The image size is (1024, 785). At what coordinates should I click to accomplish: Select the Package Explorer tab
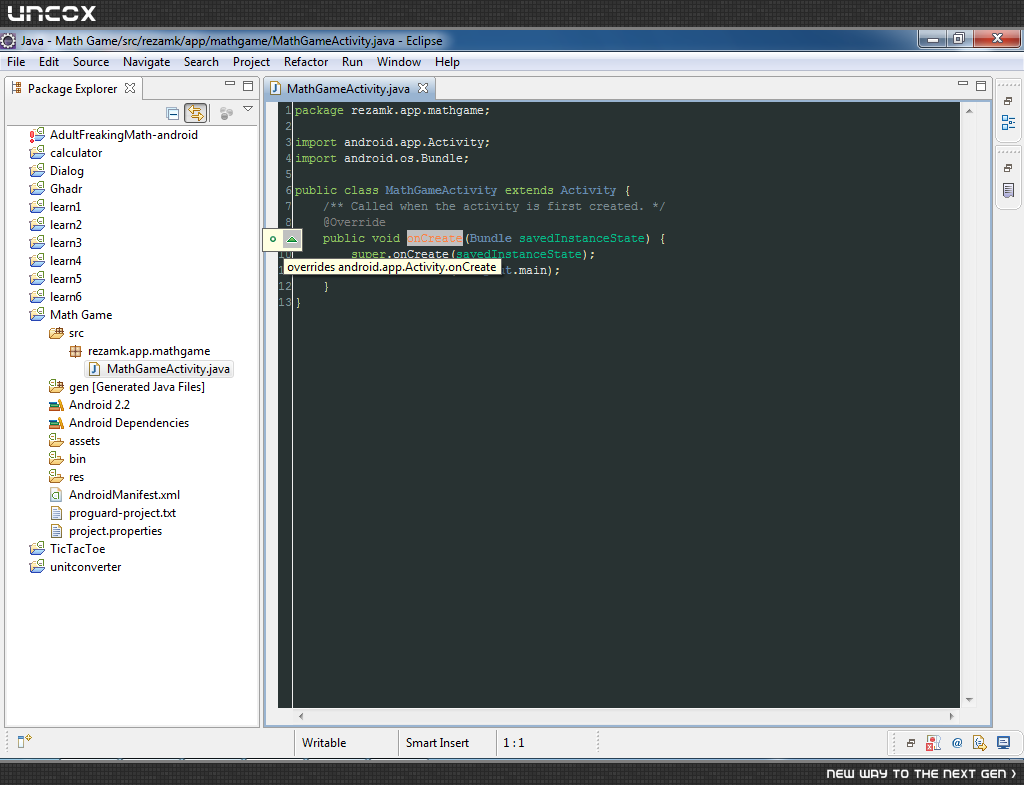pos(72,89)
